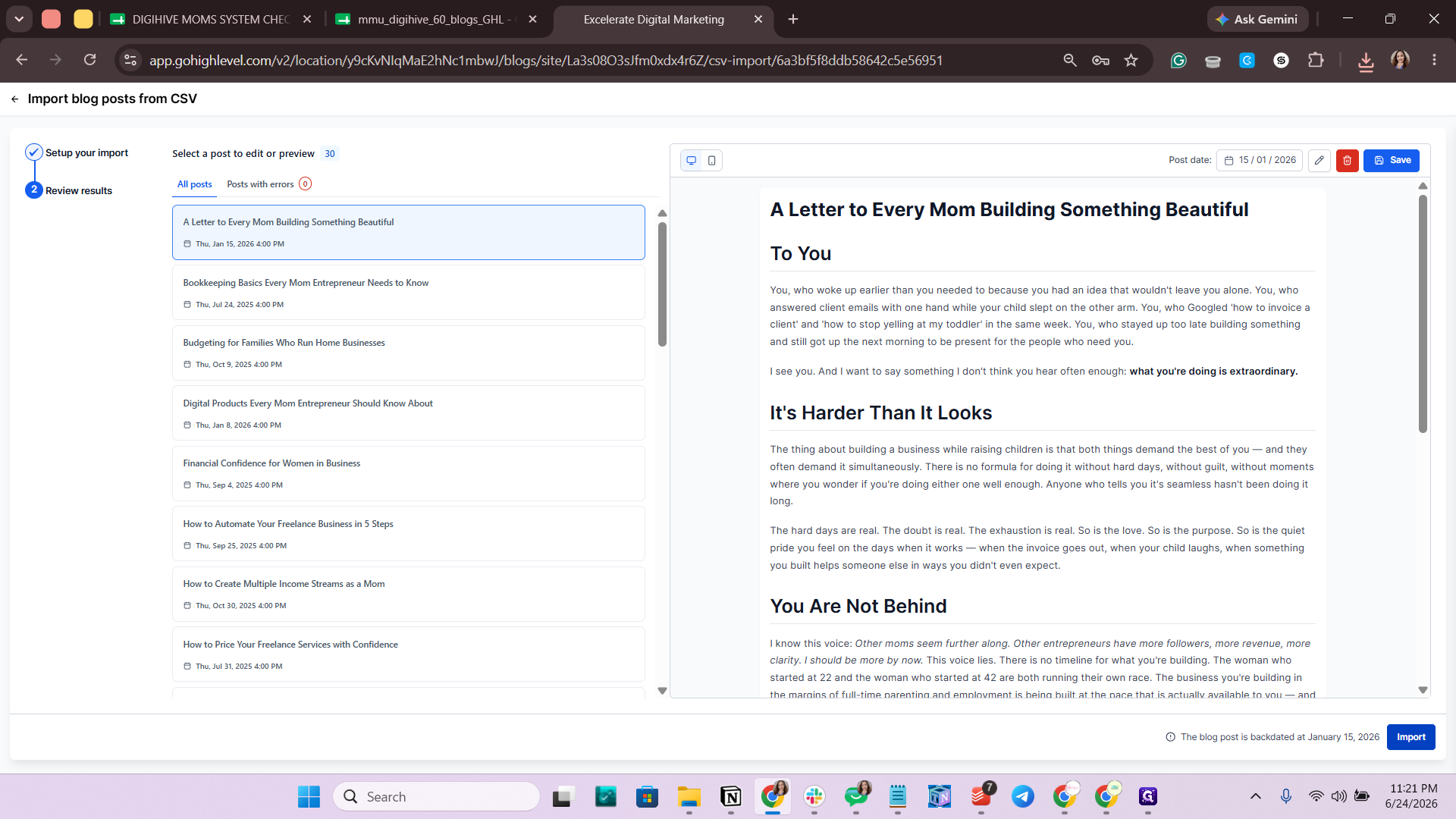Image resolution: width=1456 pixels, height=819 pixels.
Task: Click post list scroll up arrow
Action: tap(662, 214)
